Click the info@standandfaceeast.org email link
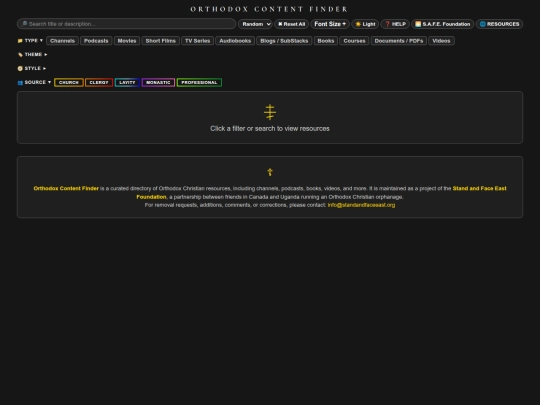Image resolution: width=540 pixels, height=405 pixels. point(361,205)
